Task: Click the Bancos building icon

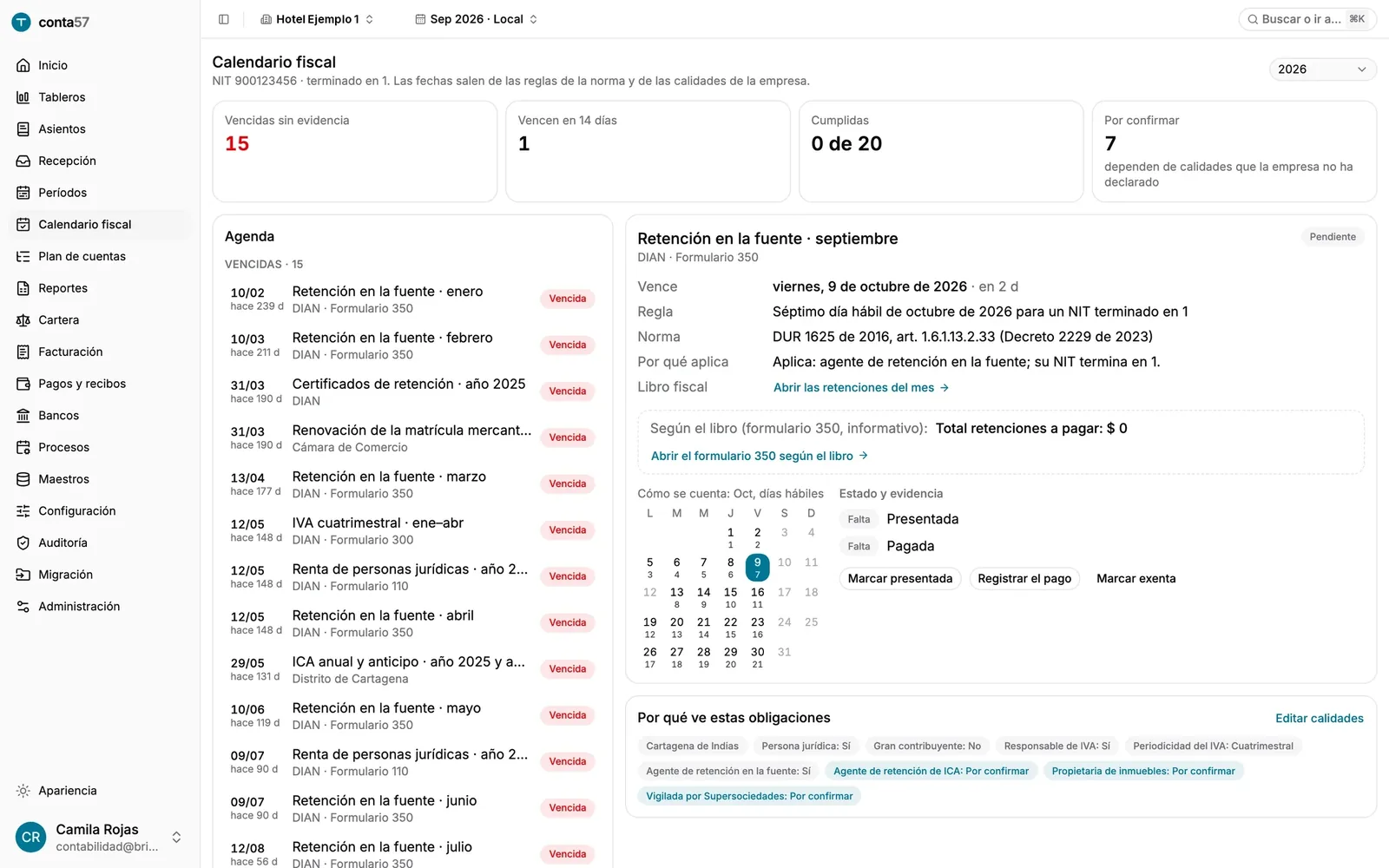Action: [23, 416]
